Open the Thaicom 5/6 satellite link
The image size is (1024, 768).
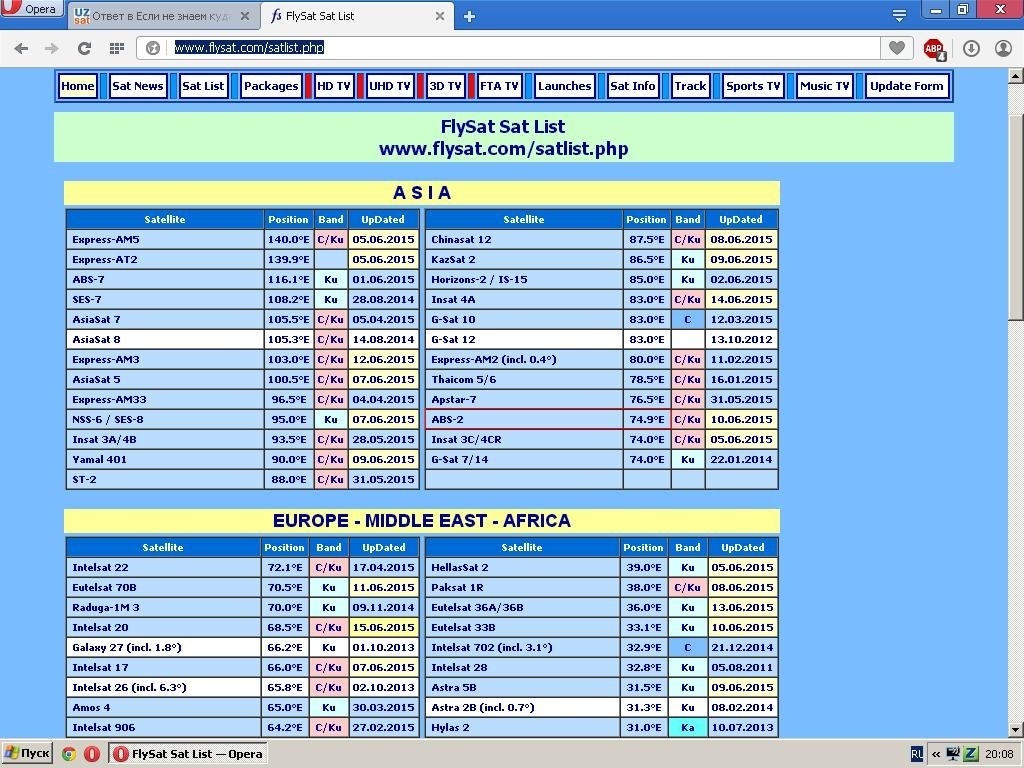click(463, 379)
